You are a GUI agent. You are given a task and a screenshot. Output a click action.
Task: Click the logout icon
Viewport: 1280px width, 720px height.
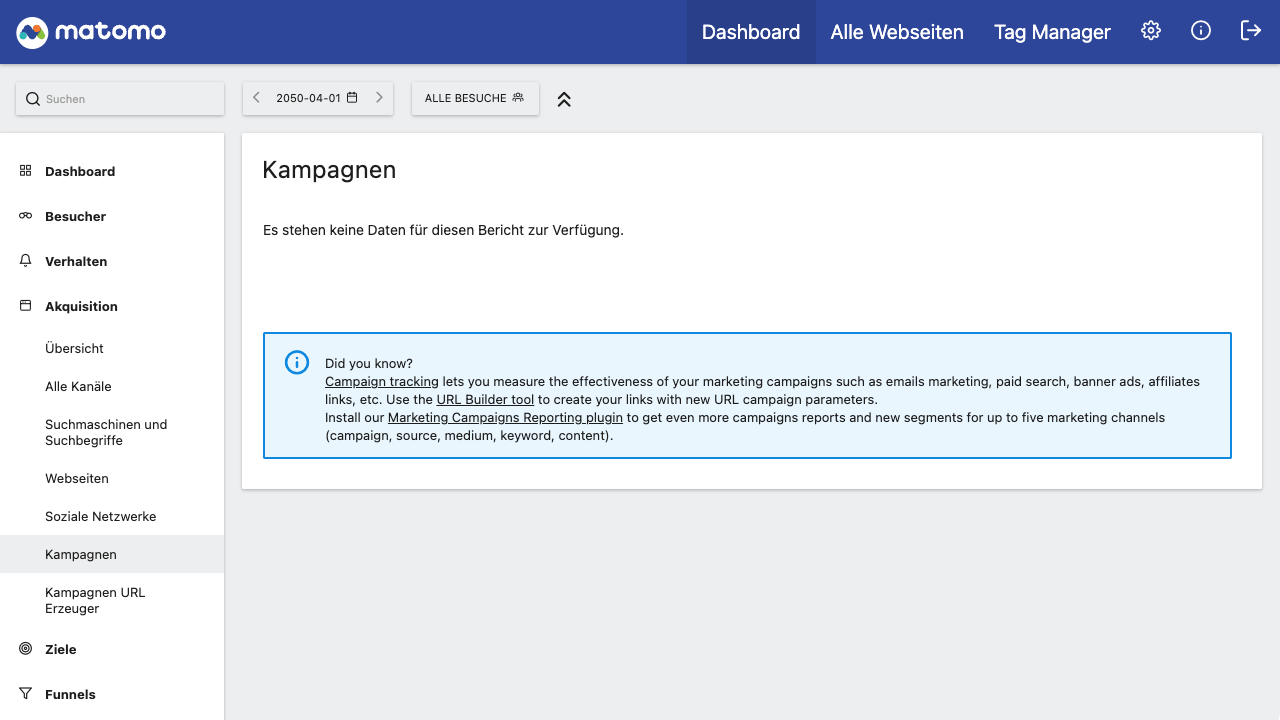(x=1251, y=31)
